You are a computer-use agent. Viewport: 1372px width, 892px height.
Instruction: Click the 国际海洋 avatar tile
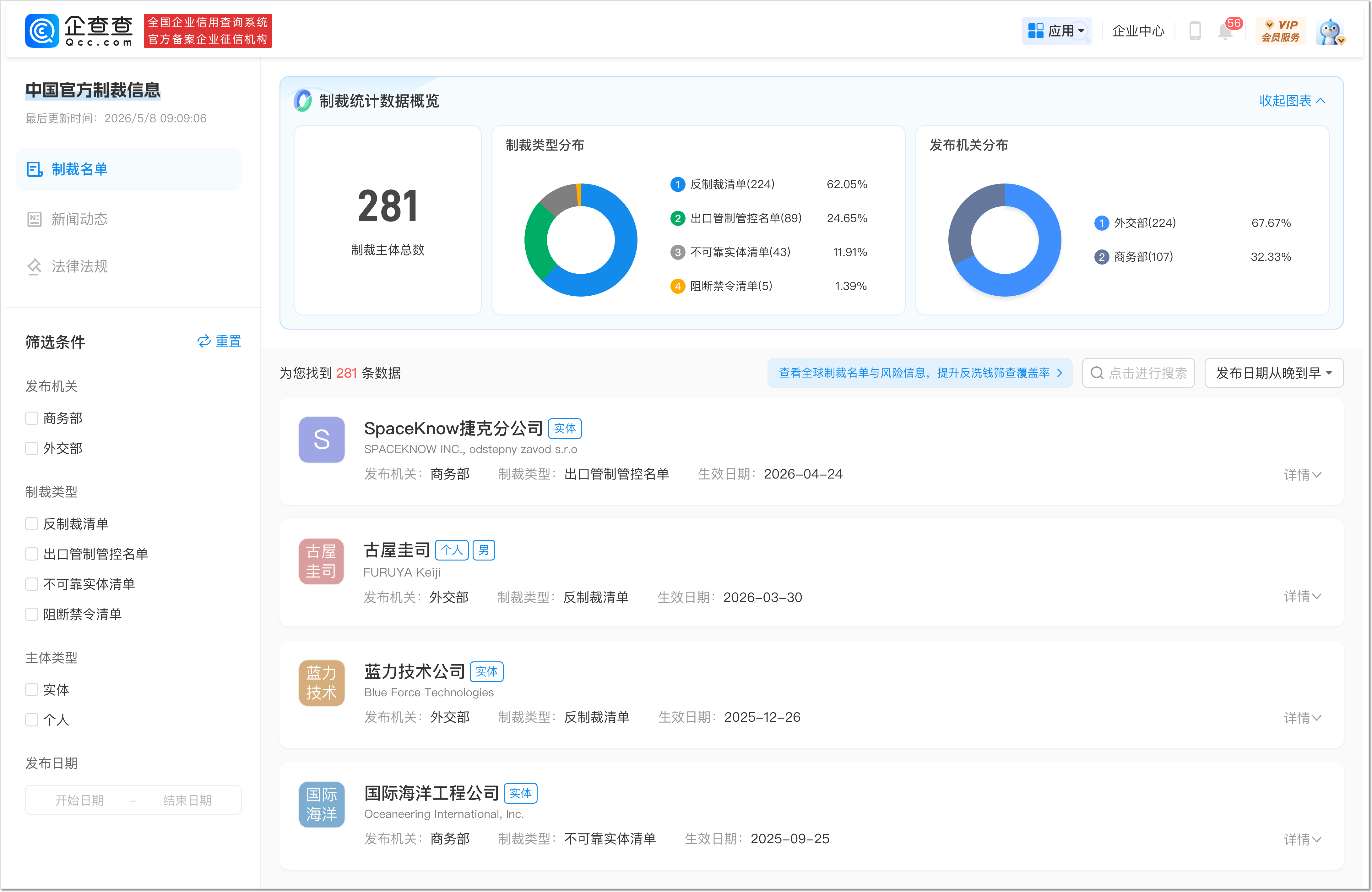click(x=322, y=804)
